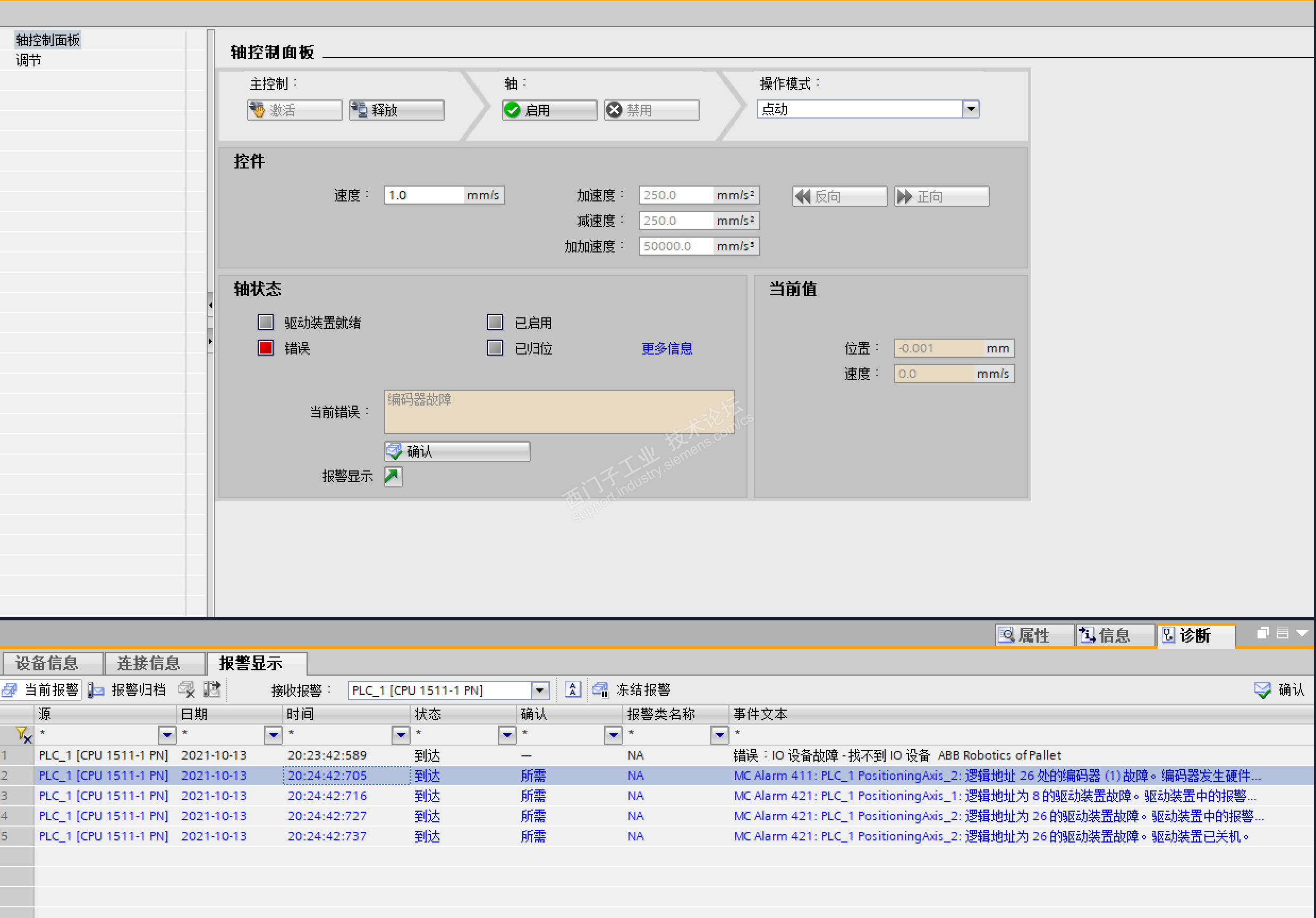This screenshot has height=918, width=1316.
Task: Switch to the properties (属性) tab
Action: 1032,635
